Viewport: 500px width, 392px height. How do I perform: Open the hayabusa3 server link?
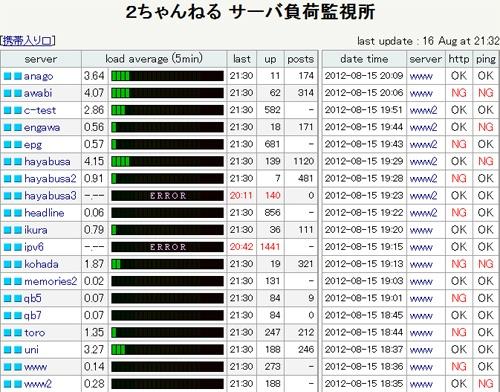[x=50, y=196]
